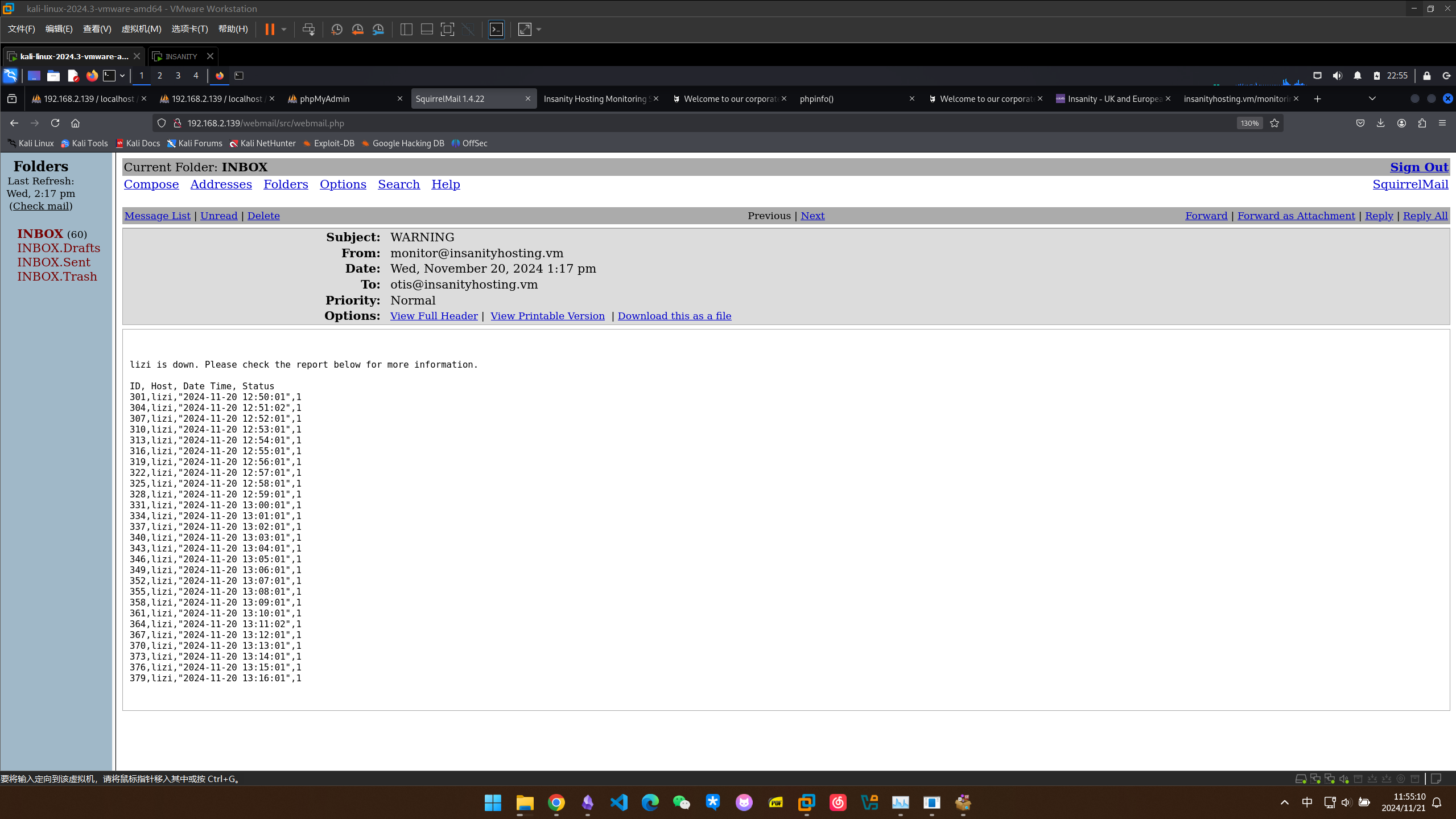Expand VMware power options dropdown arrow
Image resolution: width=1456 pixels, height=819 pixels.
tap(284, 30)
